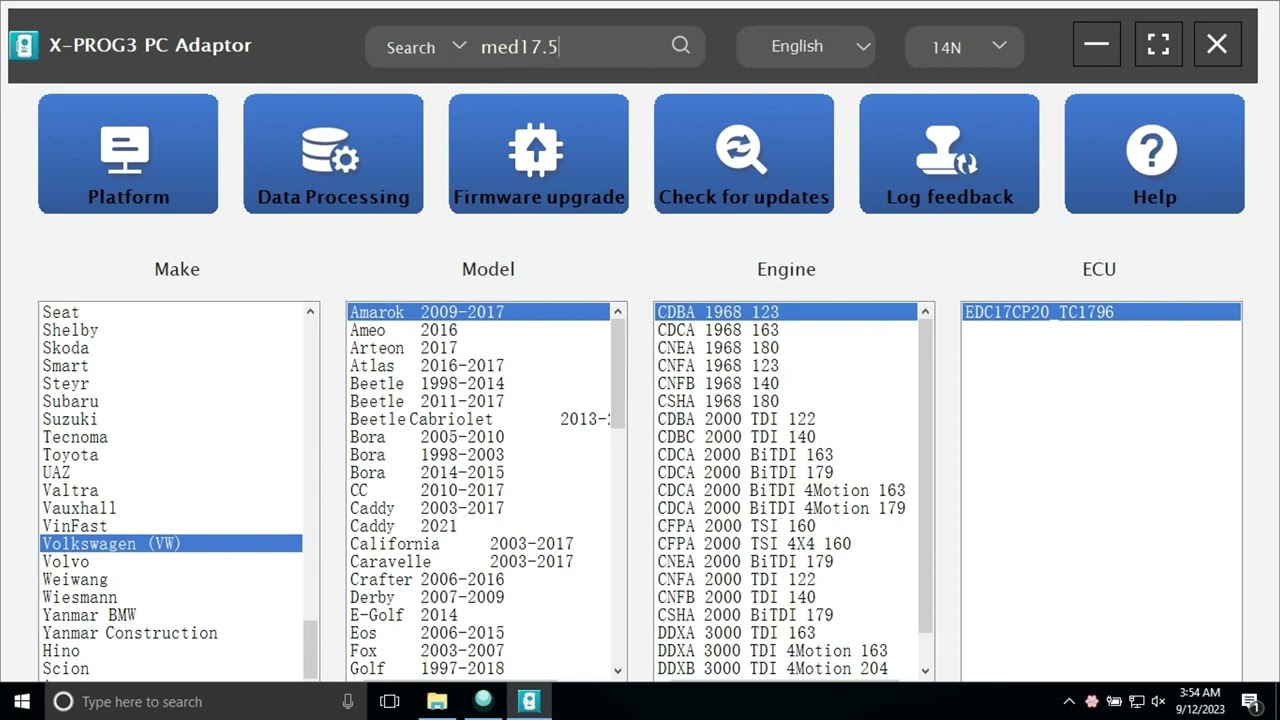Select Amarok 2009-2017 model
The height and width of the screenshot is (720, 1280).
click(478, 312)
